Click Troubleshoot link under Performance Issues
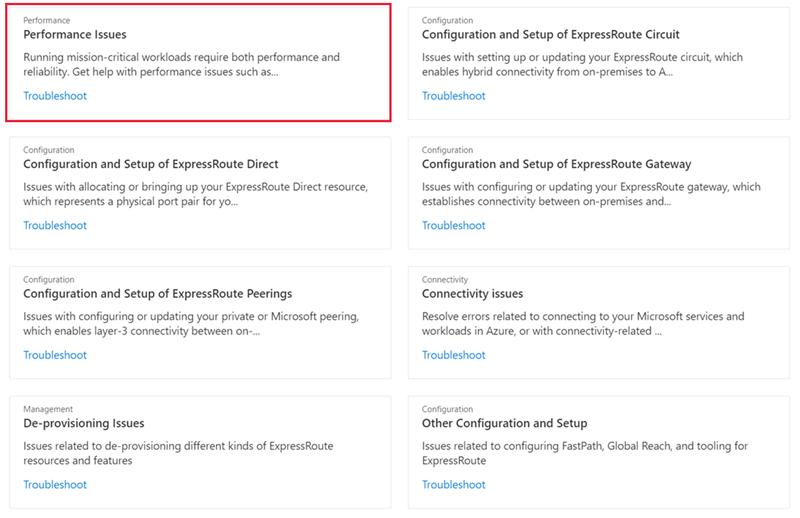The height and width of the screenshot is (518, 800). [55, 96]
